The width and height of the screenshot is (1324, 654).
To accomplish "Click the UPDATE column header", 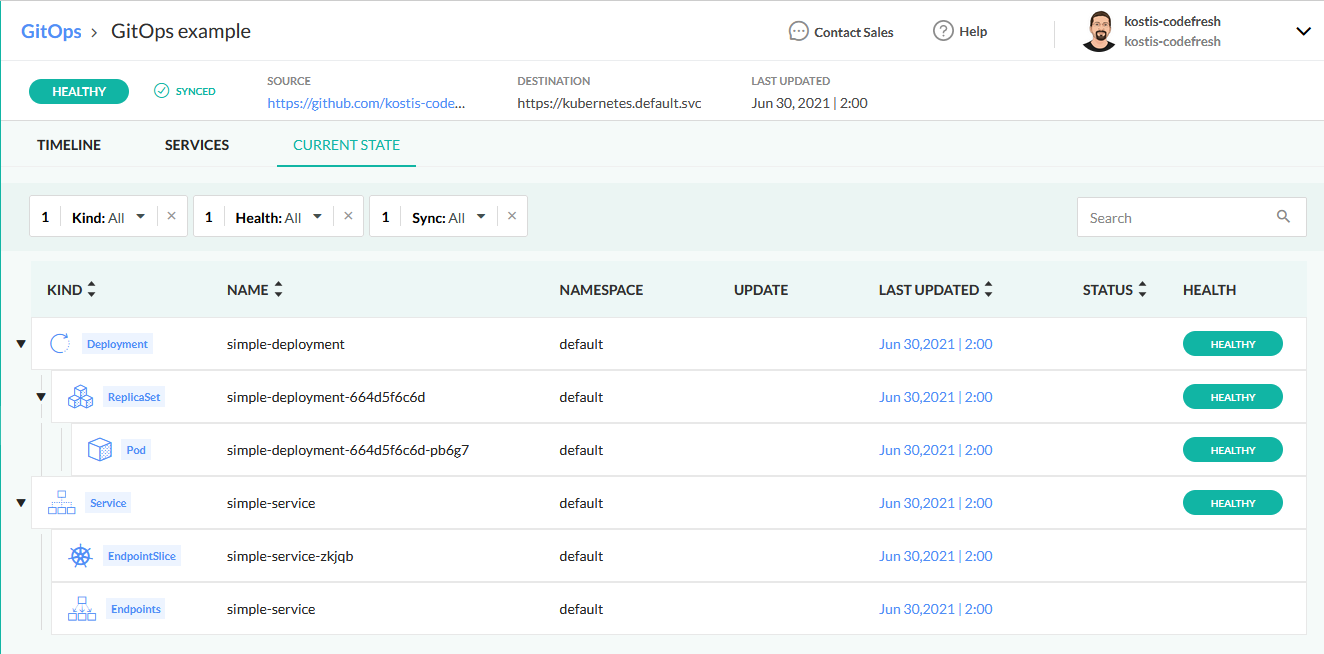I will 761,290.
